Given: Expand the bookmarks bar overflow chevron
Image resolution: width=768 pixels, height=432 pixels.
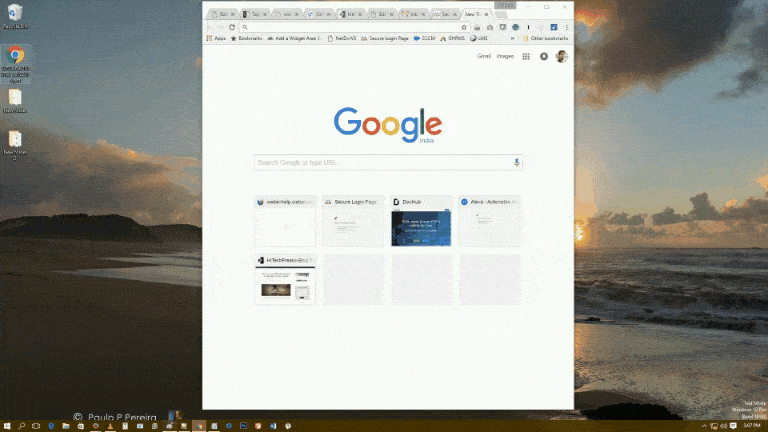Looking at the screenshot, I should [513, 38].
